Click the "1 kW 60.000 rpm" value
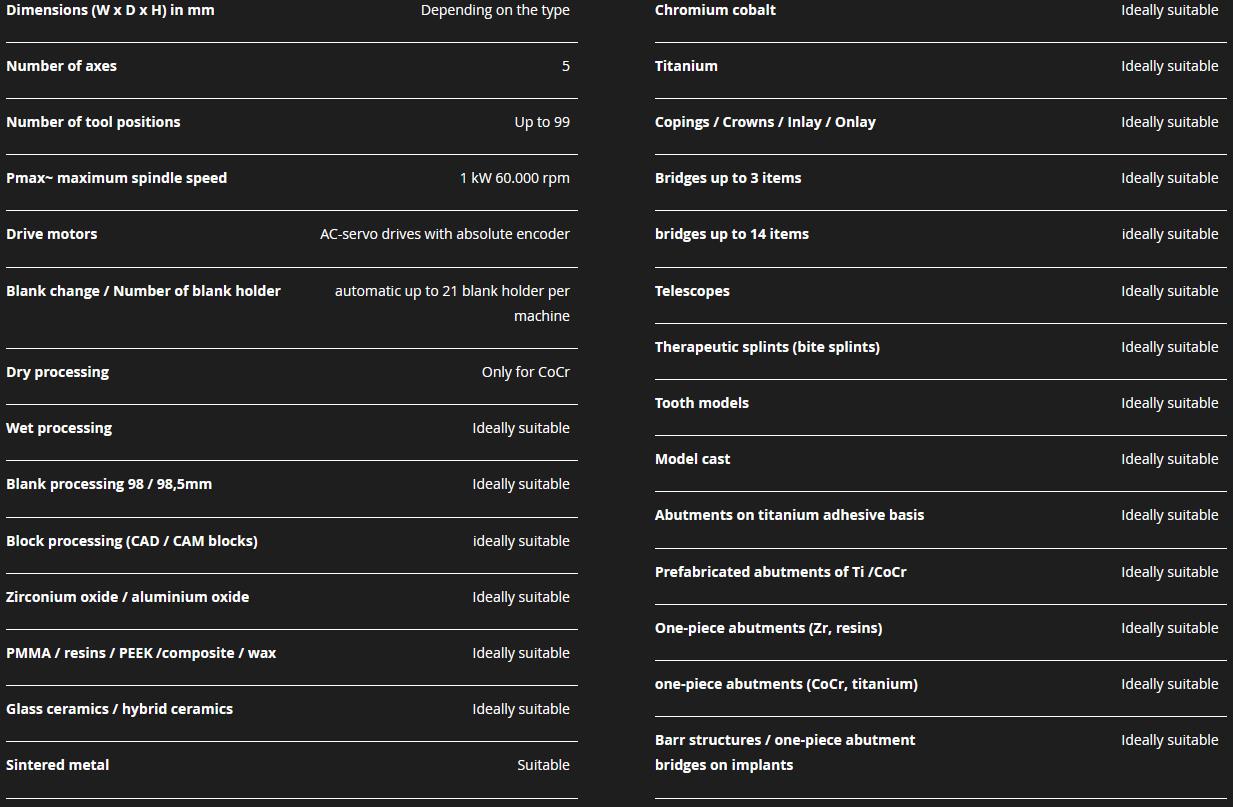This screenshot has width=1233, height=807. (514, 178)
